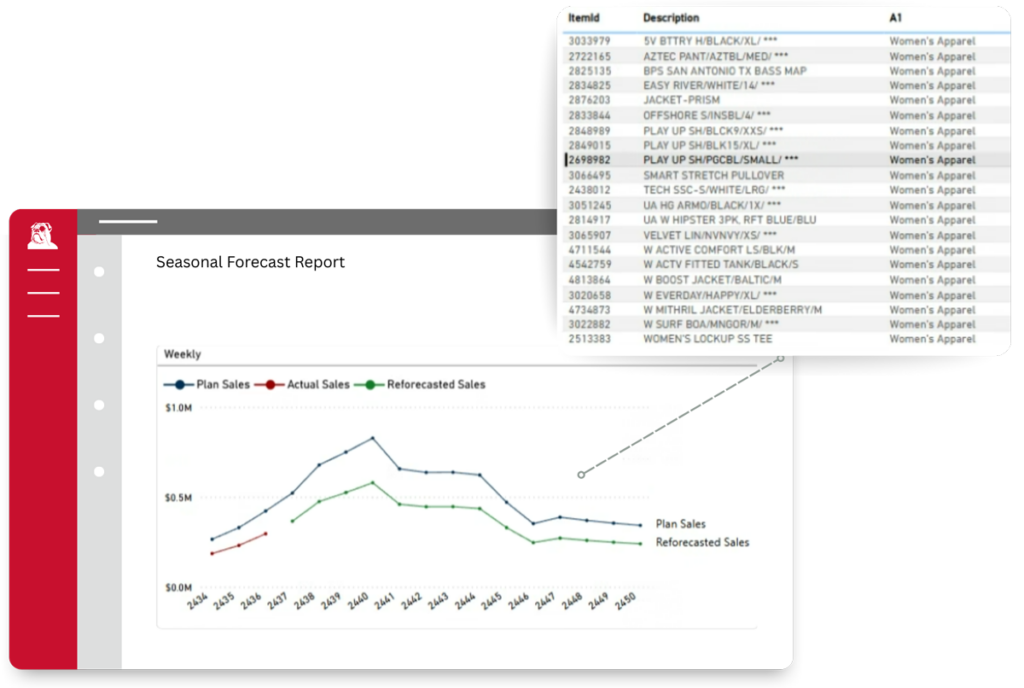Select row JACKET-PRISM
This screenshot has width=1024, height=688.
[786, 101]
